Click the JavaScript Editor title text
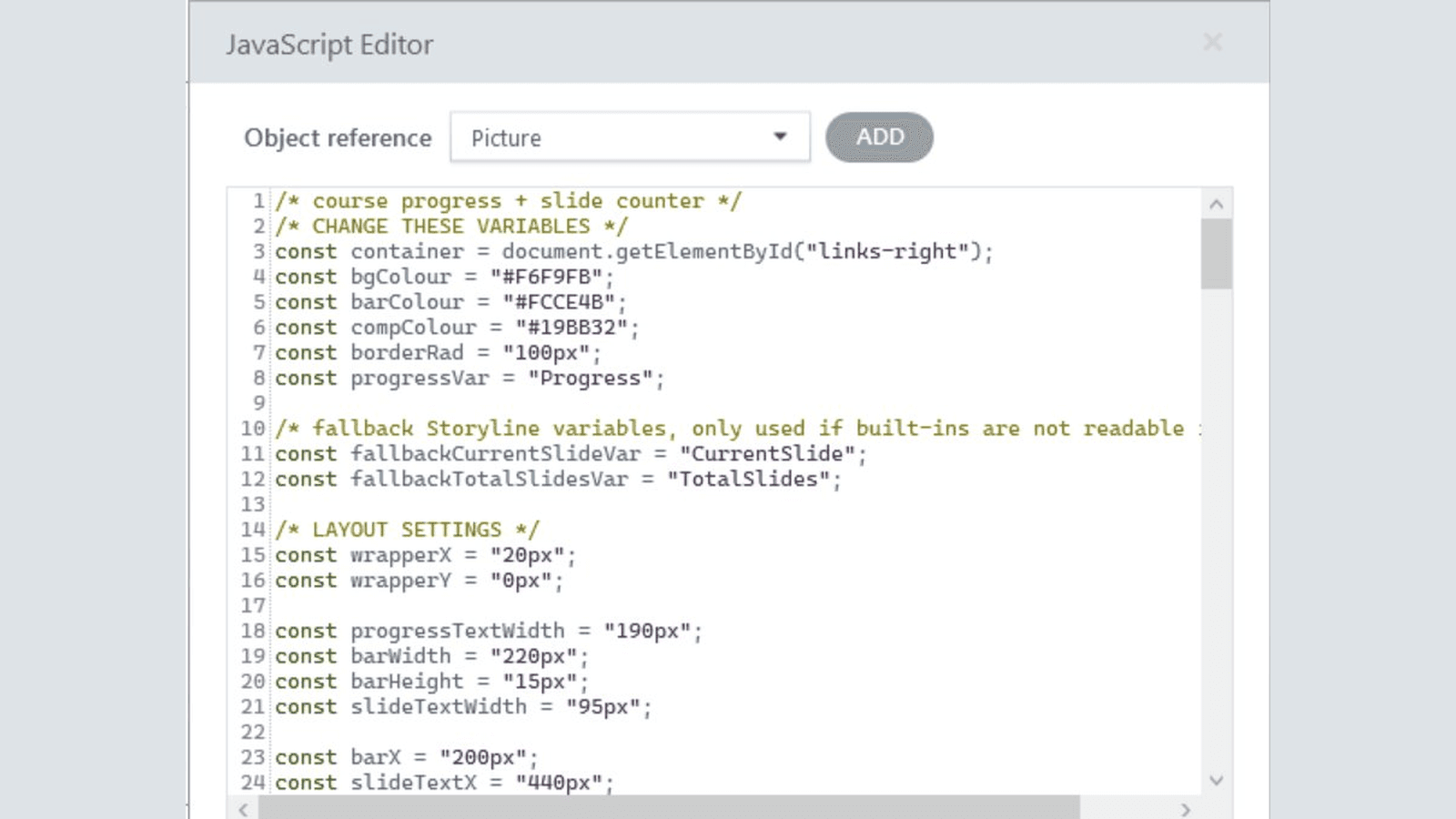The height and width of the screenshot is (819, 1456). tap(330, 45)
